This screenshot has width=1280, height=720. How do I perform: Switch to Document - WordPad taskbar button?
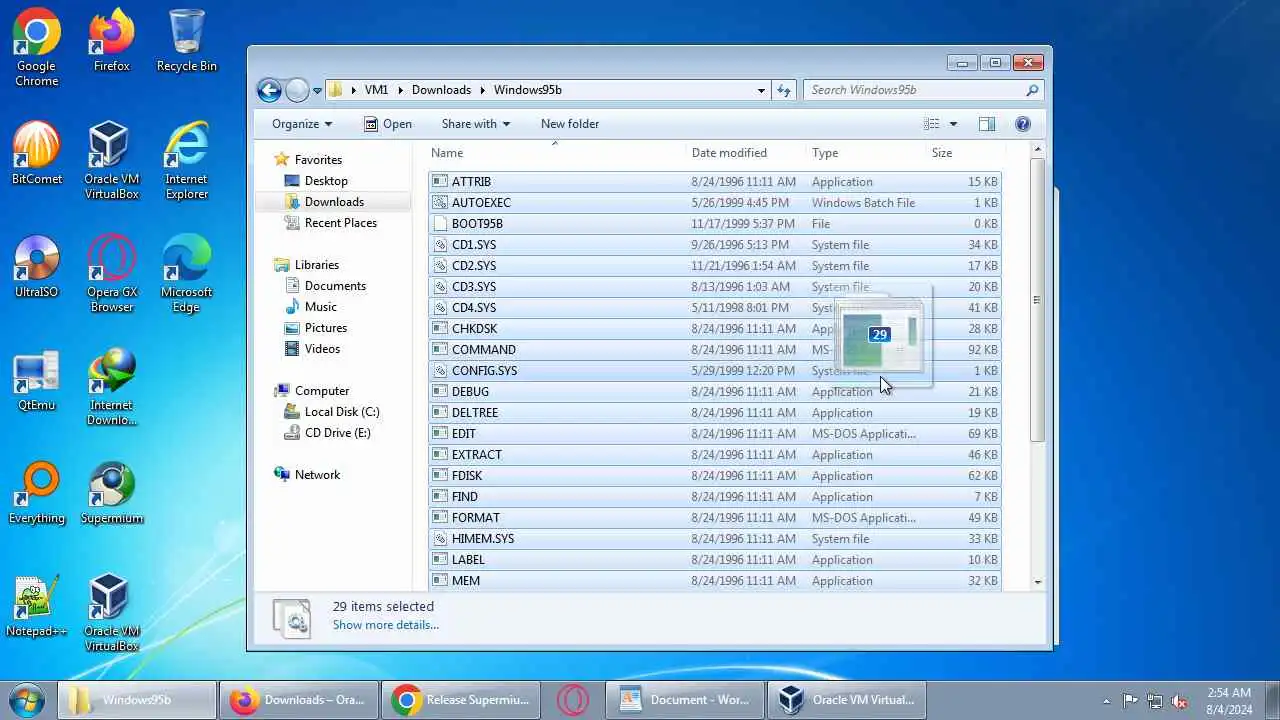point(684,700)
